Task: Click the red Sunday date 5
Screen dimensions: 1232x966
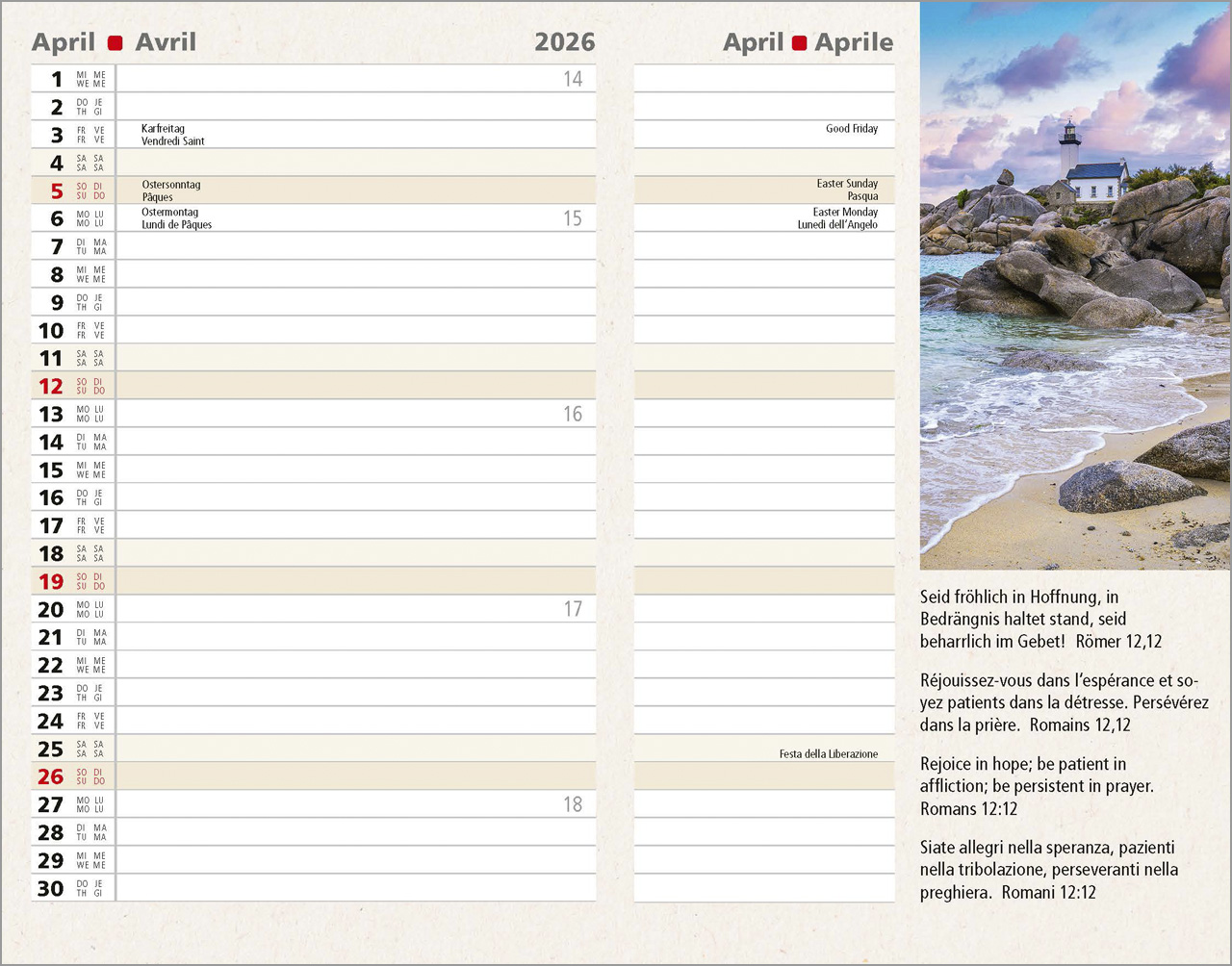Action: (57, 191)
